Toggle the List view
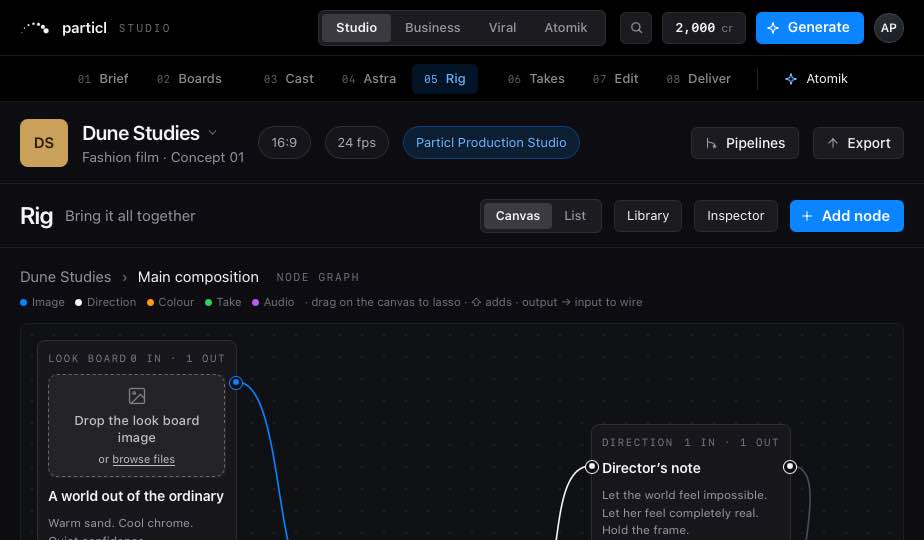Image resolution: width=924 pixels, height=540 pixels. pos(575,216)
